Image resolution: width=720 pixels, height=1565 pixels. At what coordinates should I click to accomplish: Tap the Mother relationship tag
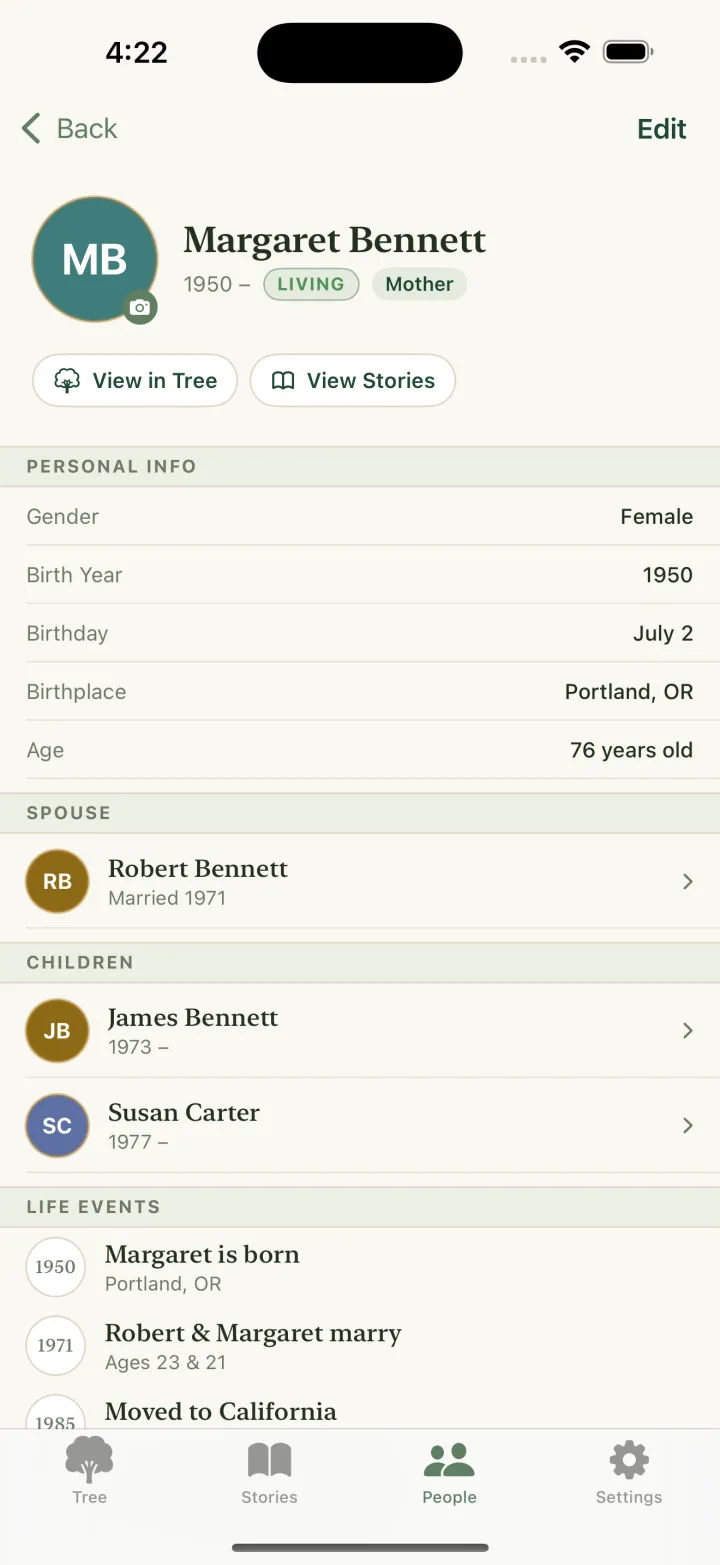pyautogui.click(x=419, y=284)
